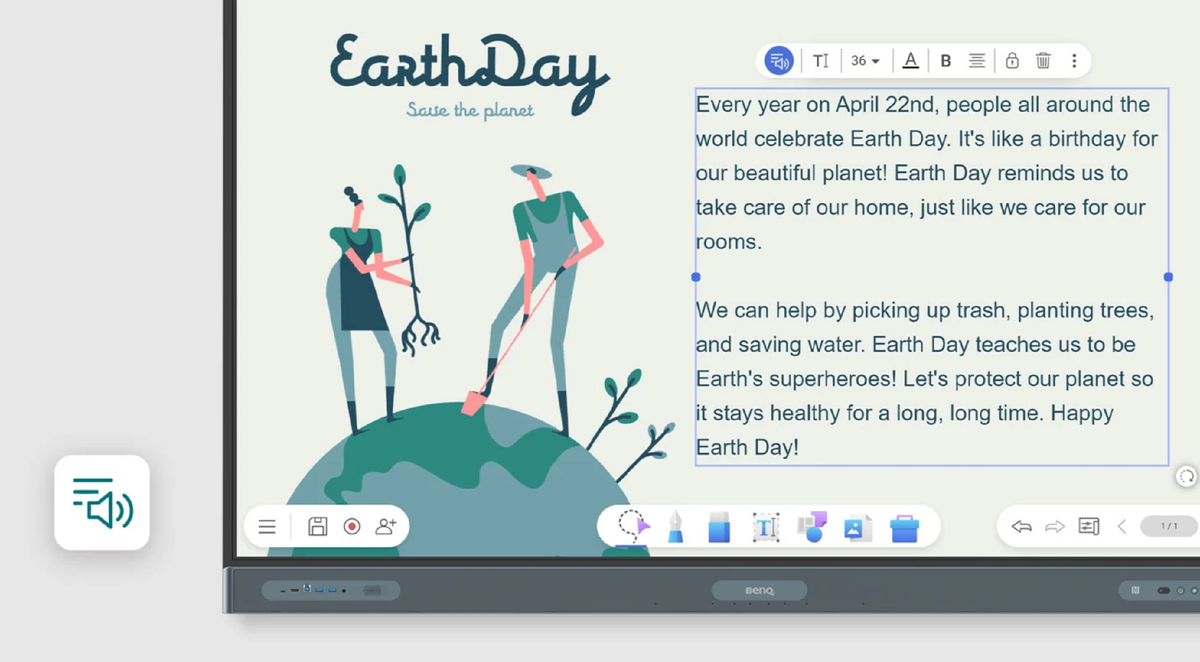Open the Shapes tool
Screen dimensions: 1200x662
click(812, 526)
